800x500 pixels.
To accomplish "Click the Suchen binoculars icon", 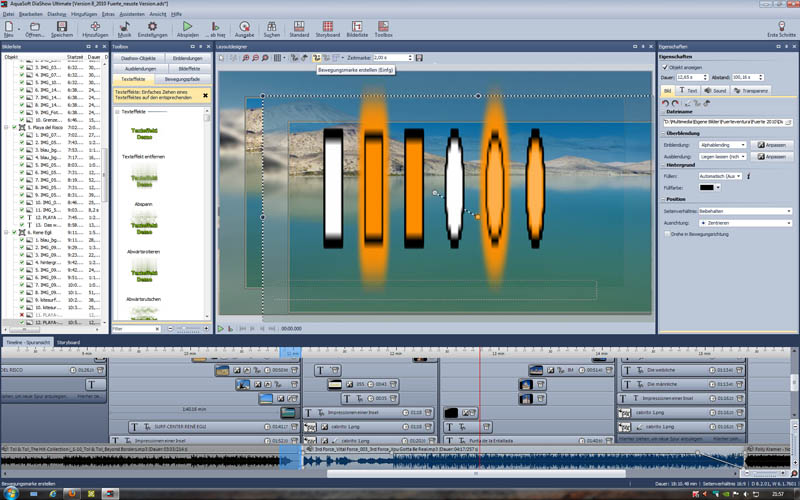I will 271,26.
